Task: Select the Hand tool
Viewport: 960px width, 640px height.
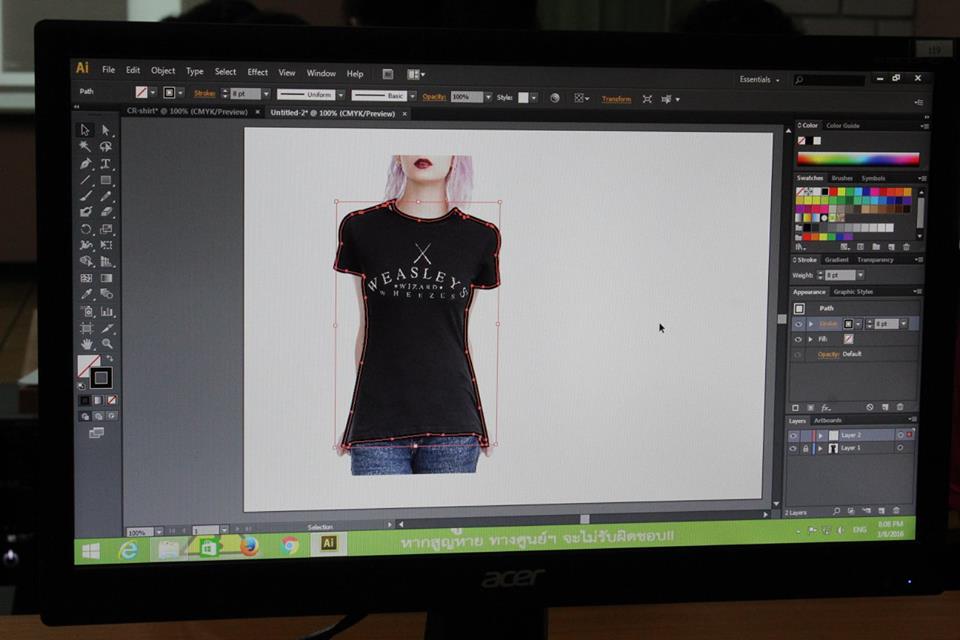Action: click(x=87, y=343)
